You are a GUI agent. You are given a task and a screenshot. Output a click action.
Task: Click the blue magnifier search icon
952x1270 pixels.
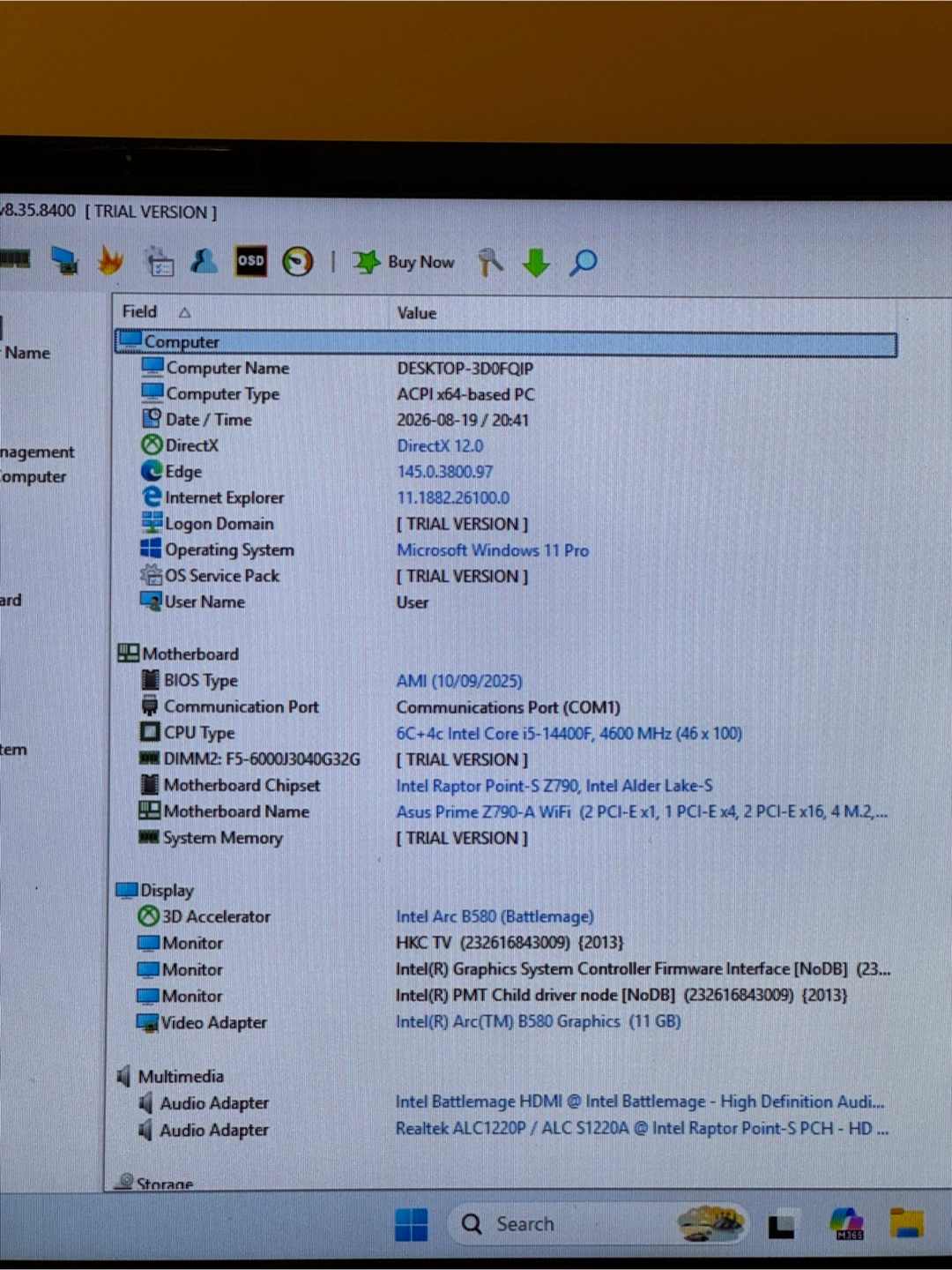click(x=583, y=262)
